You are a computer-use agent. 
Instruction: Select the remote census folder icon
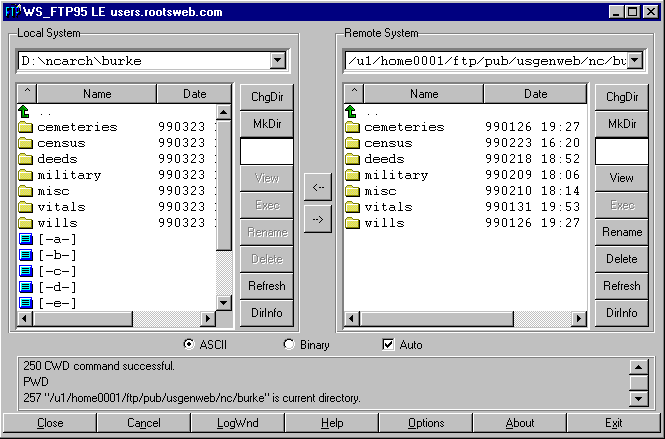click(x=352, y=143)
